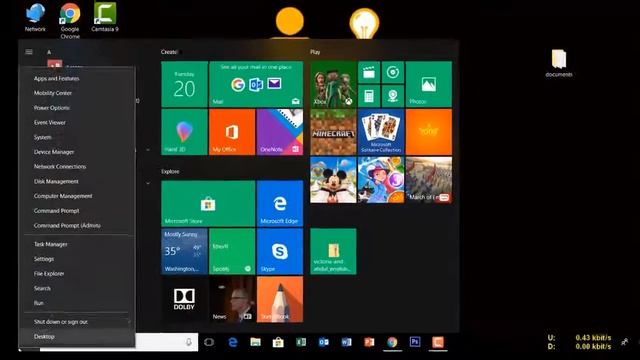640x360 pixels.
Task: Switch to Chrome on the taskbar
Action: point(392,342)
